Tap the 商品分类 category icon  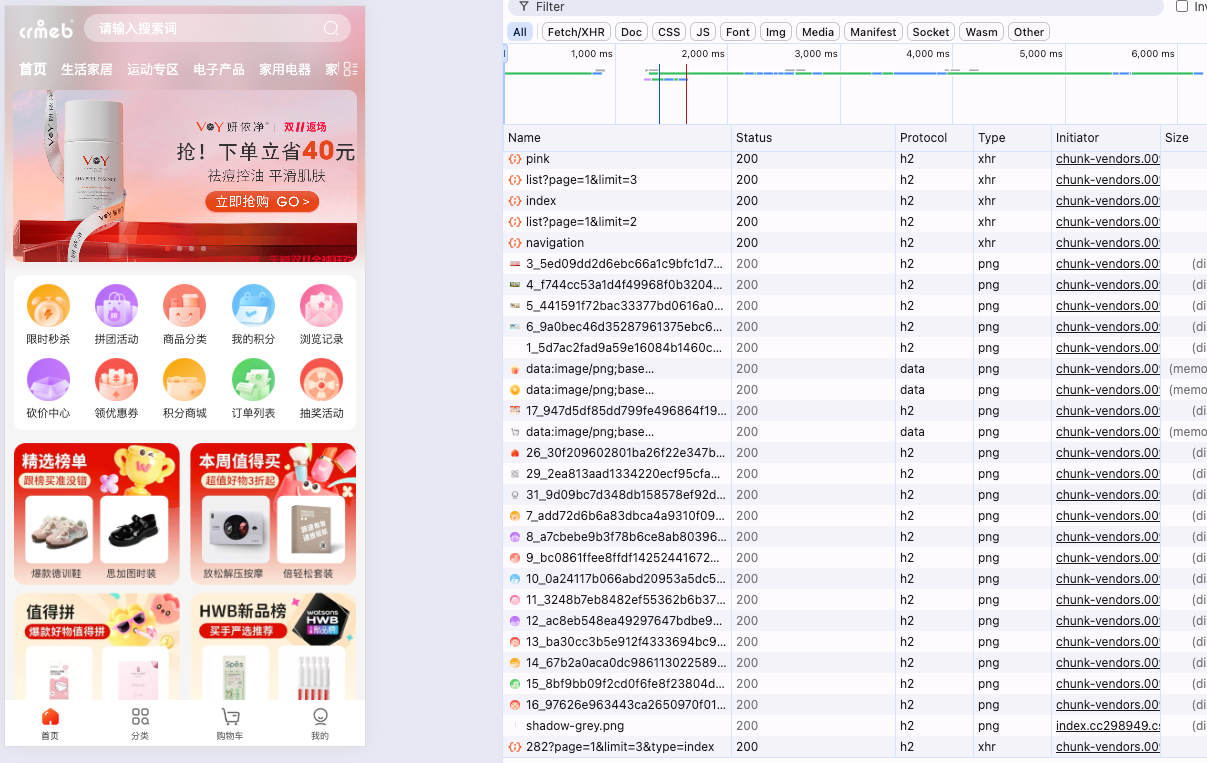pyautogui.click(x=184, y=307)
